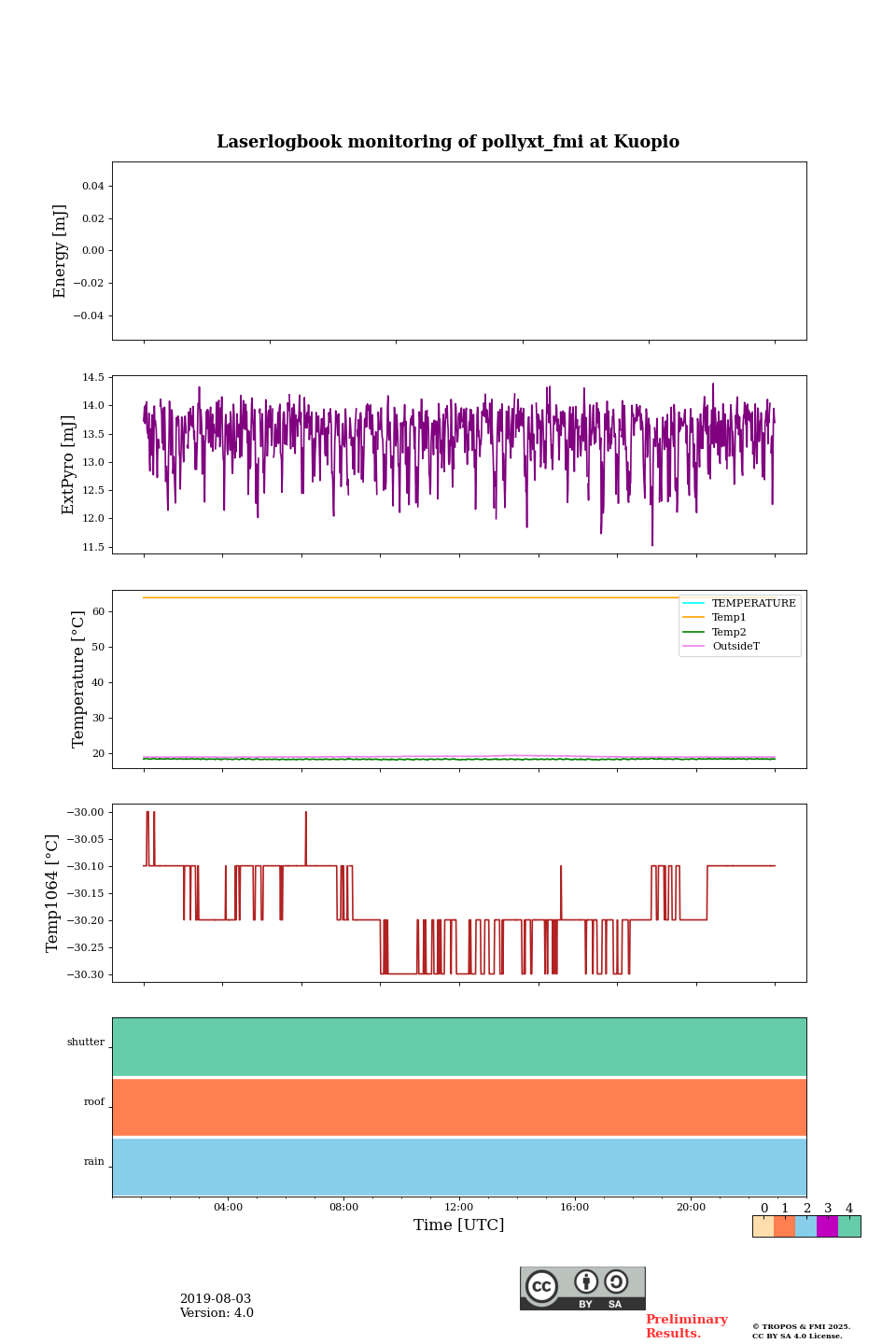Image resolution: width=896 pixels, height=1344 pixels.
Task: Click the red Preliminary Results text
Action: (x=686, y=1326)
